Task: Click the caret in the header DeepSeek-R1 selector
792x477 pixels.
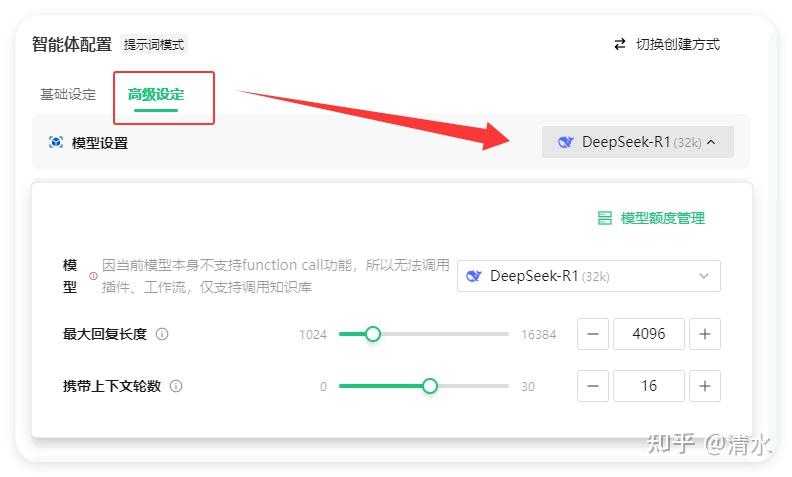Action: [x=711, y=142]
